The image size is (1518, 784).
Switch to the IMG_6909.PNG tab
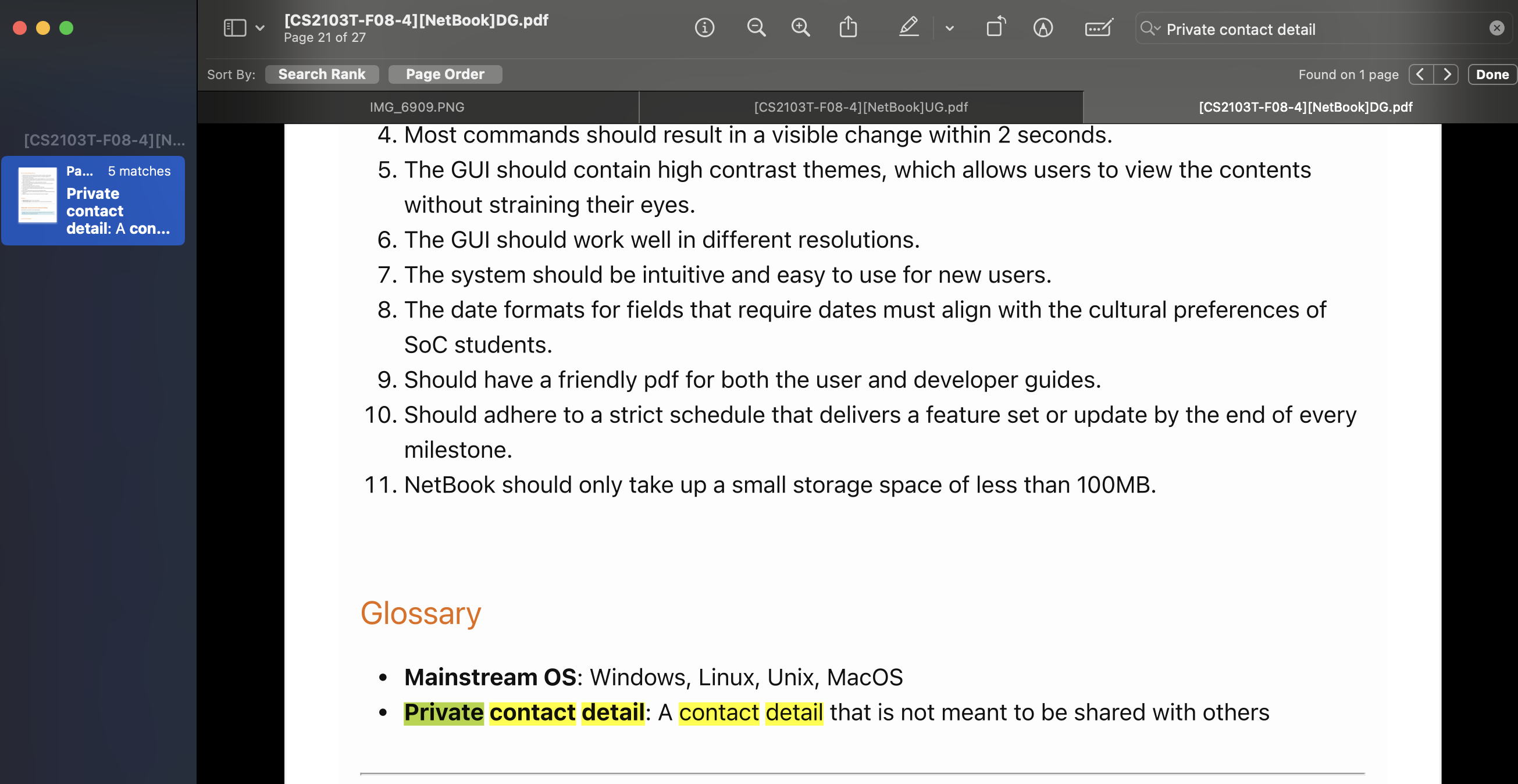pyautogui.click(x=417, y=107)
